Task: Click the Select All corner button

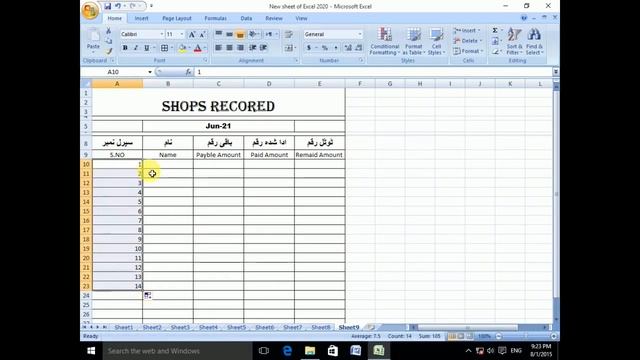Action: click(86, 84)
